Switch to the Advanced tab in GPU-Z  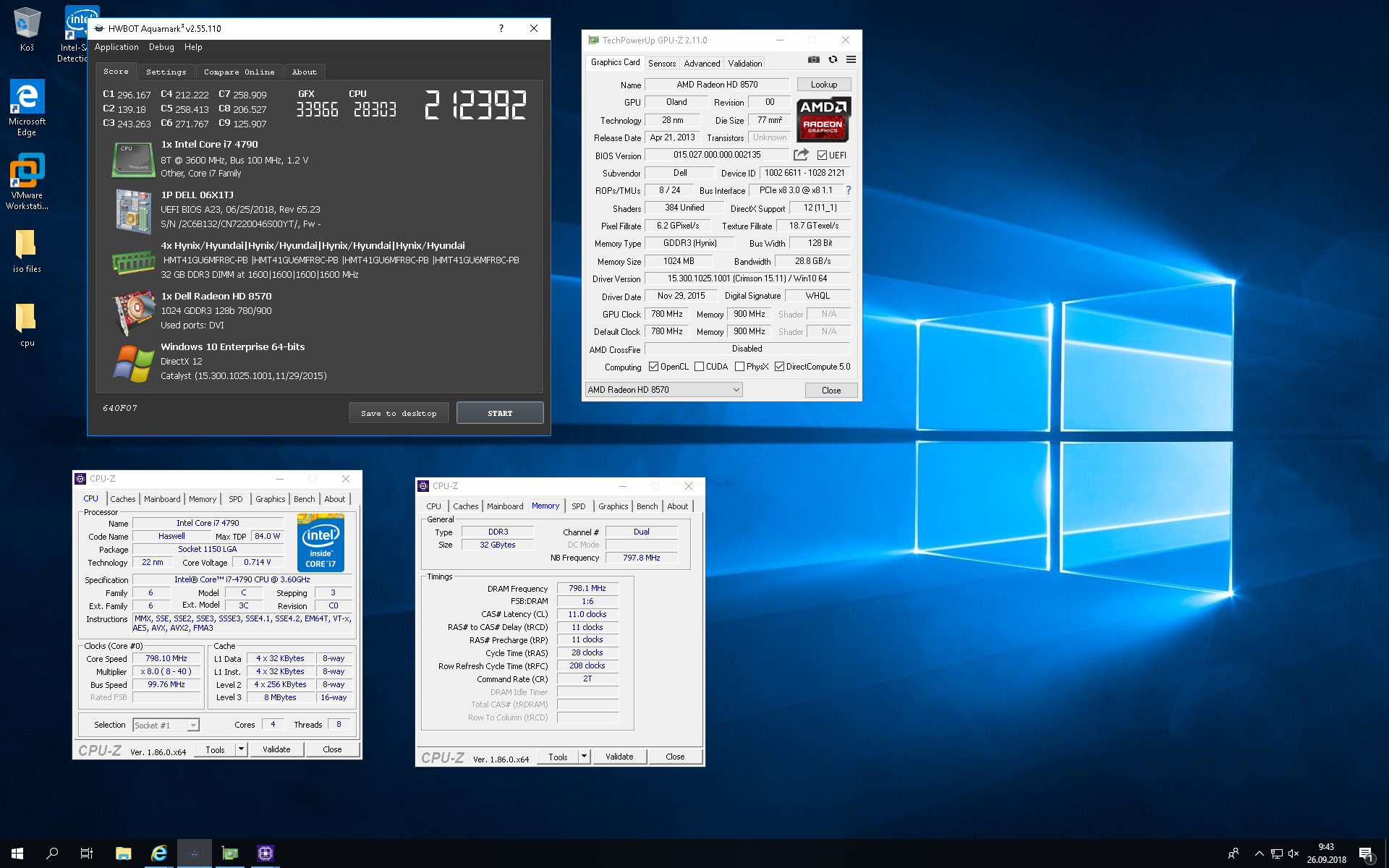[x=702, y=64]
